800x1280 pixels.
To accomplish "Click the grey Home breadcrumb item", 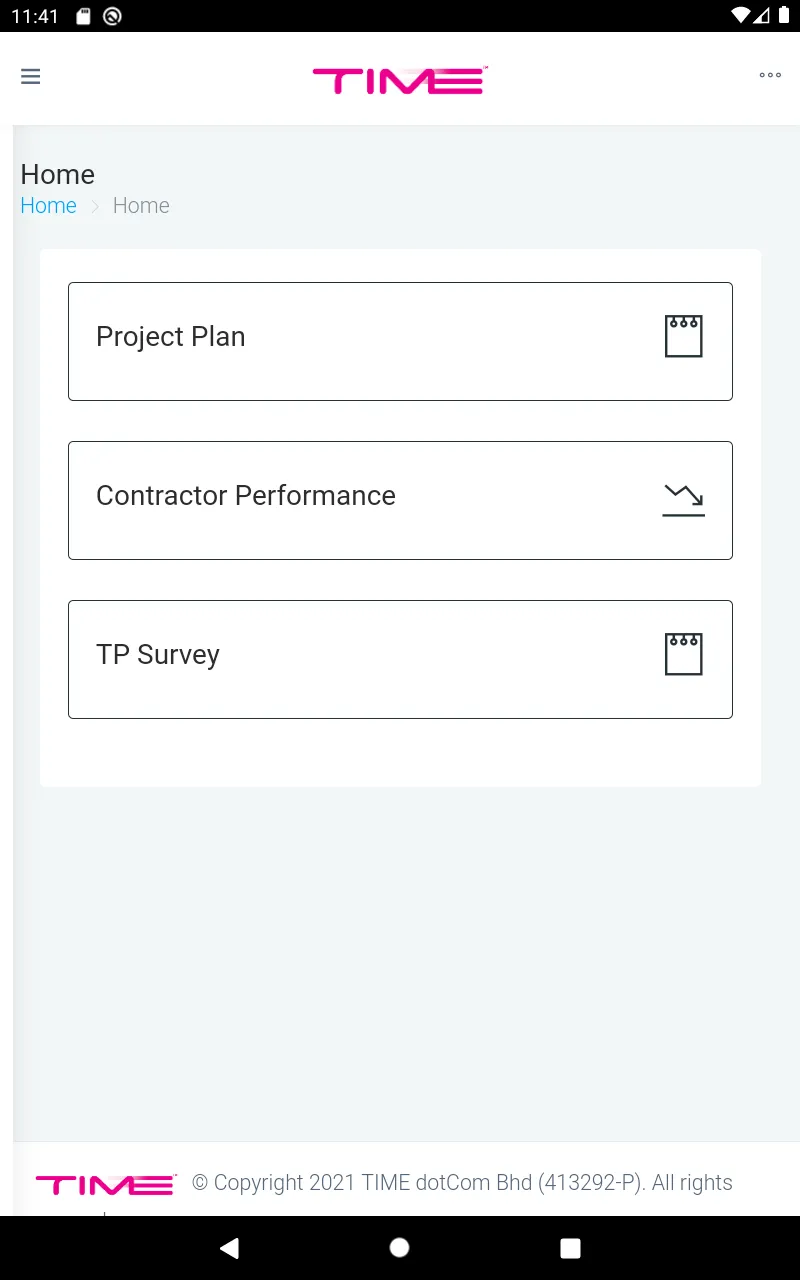I will 141,205.
